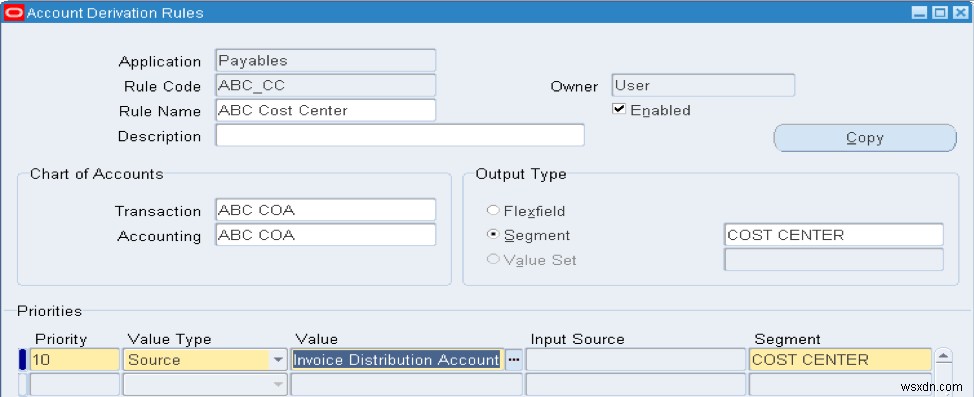Click the Accounting chart of accounts field
Viewport: 974px width, 397px height.
coord(325,235)
